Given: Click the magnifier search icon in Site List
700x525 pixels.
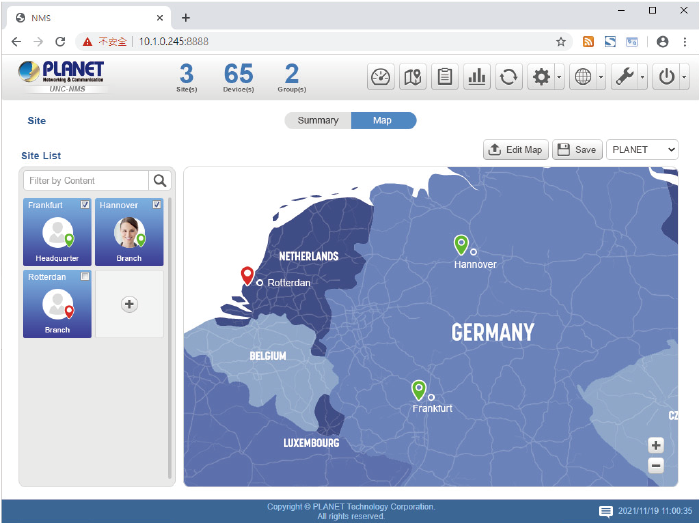Looking at the screenshot, I should 160,181.
